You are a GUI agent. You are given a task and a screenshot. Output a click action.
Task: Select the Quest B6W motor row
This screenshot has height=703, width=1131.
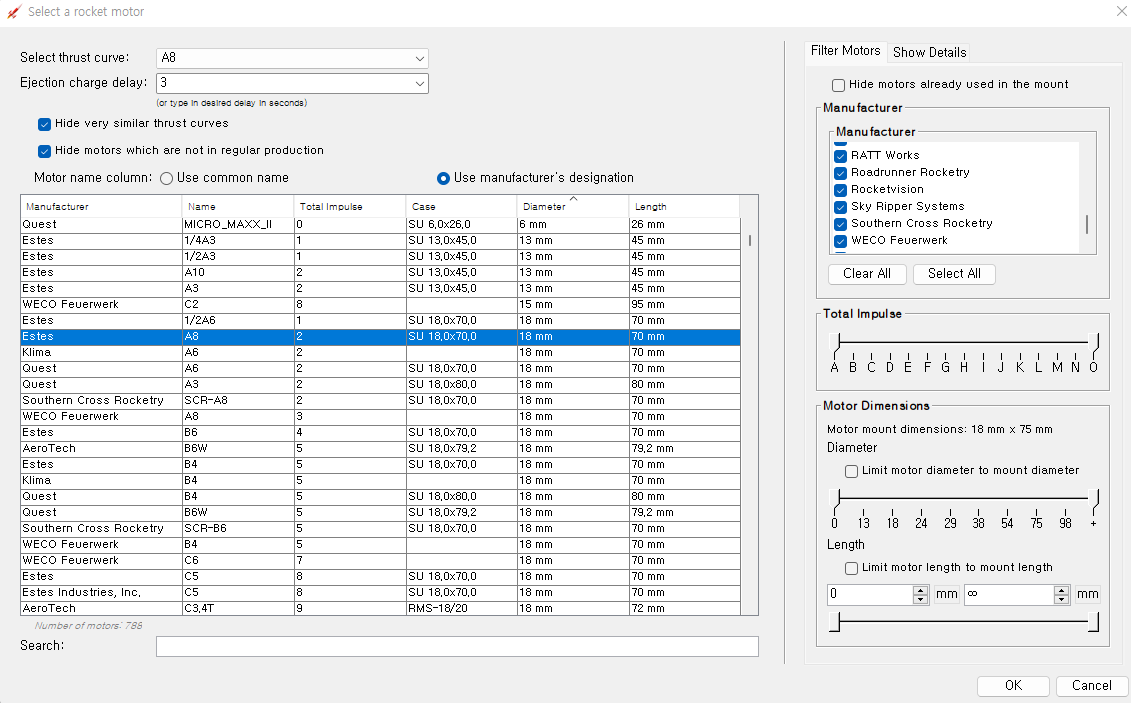click(380, 513)
